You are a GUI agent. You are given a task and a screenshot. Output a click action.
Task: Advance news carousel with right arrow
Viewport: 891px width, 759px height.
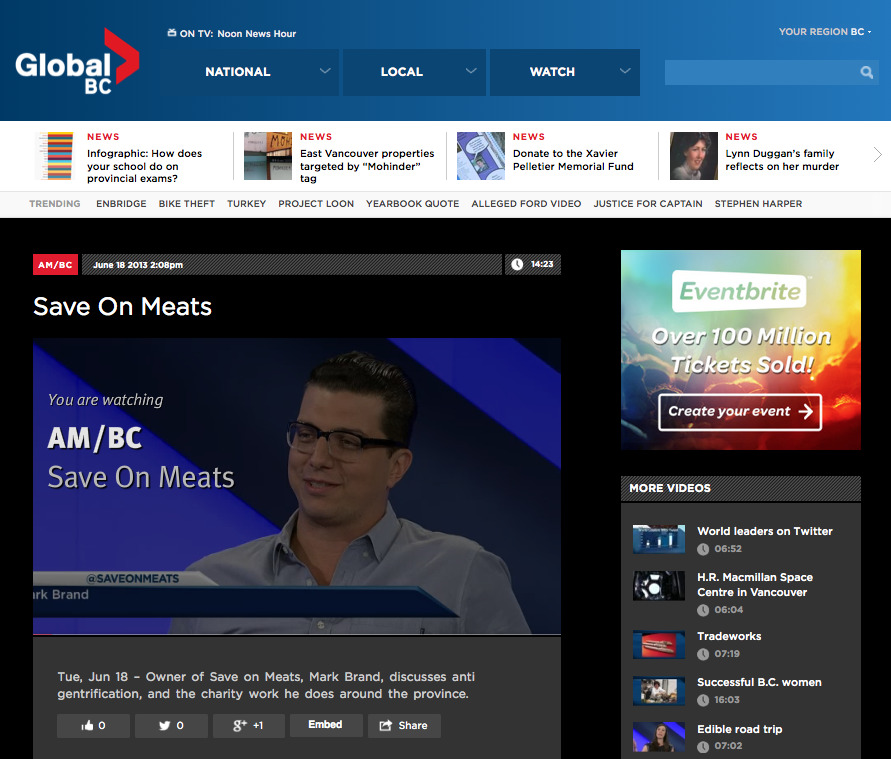(x=877, y=154)
